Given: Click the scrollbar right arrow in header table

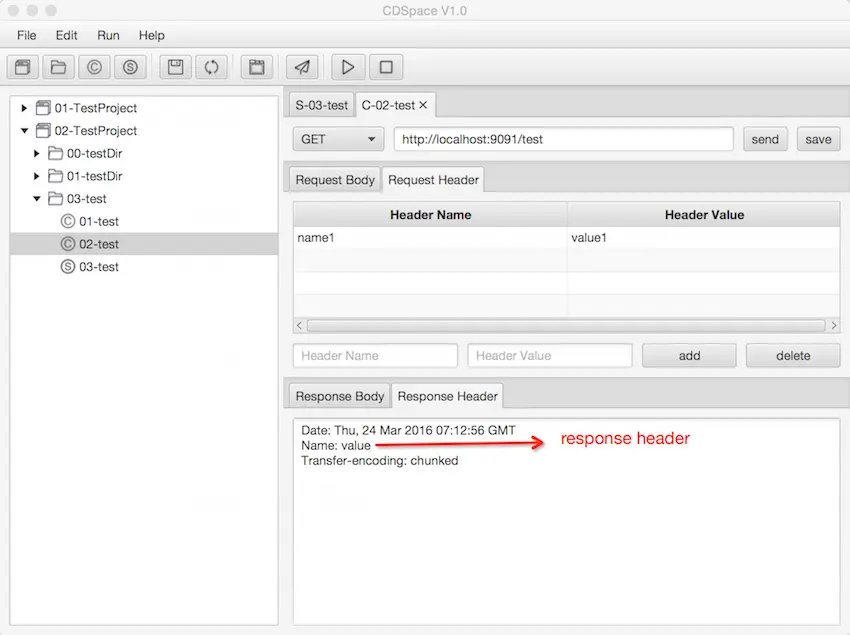Looking at the screenshot, I should pyautogui.click(x=834, y=325).
